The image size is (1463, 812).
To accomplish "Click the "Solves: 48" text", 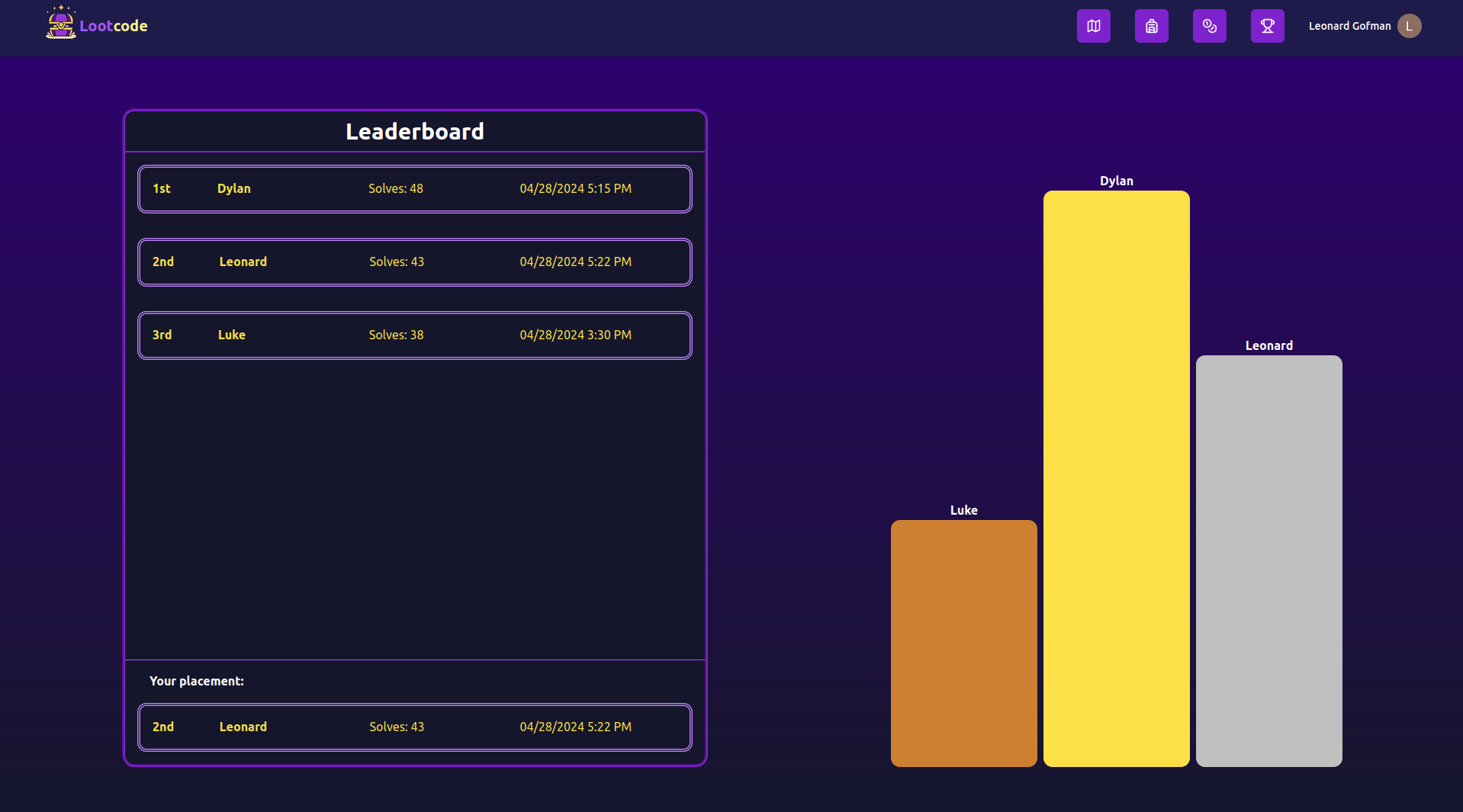I will click(396, 189).
